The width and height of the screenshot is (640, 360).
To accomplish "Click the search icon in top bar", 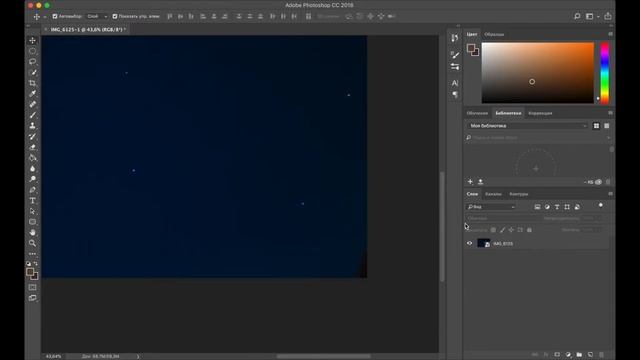I will [x=577, y=16].
